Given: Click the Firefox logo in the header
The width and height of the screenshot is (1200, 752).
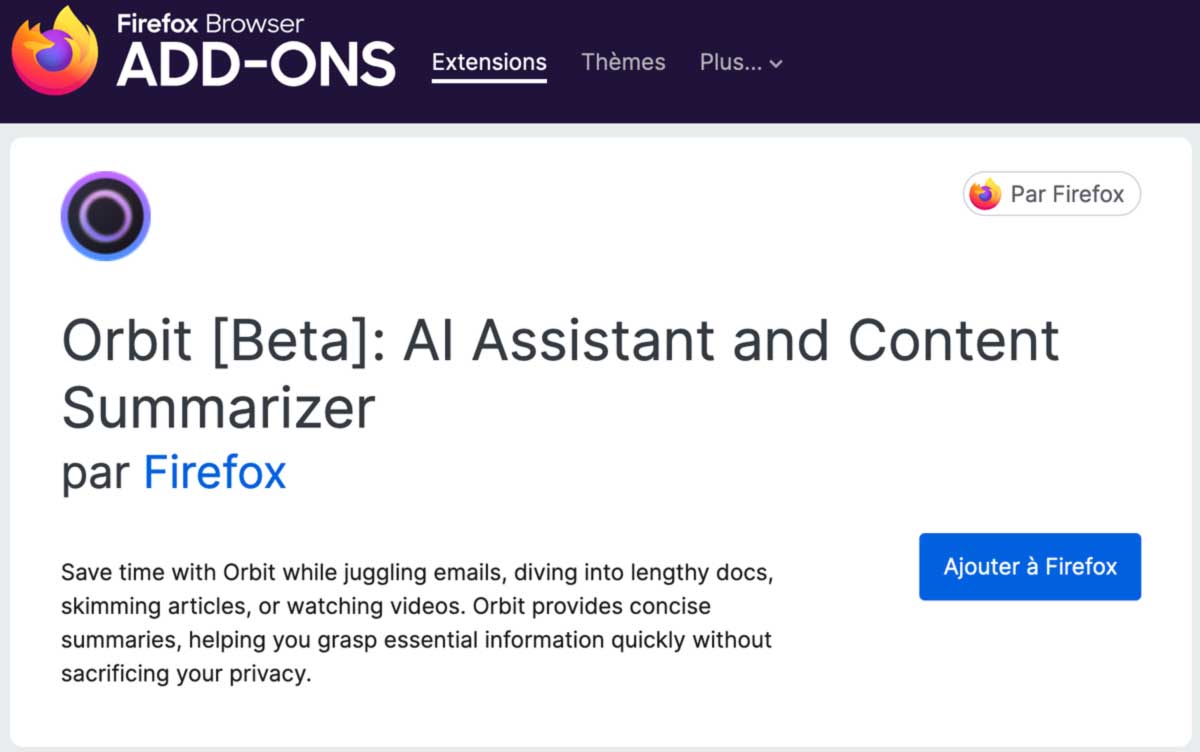Looking at the screenshot, I should click(x=55, y=50).
